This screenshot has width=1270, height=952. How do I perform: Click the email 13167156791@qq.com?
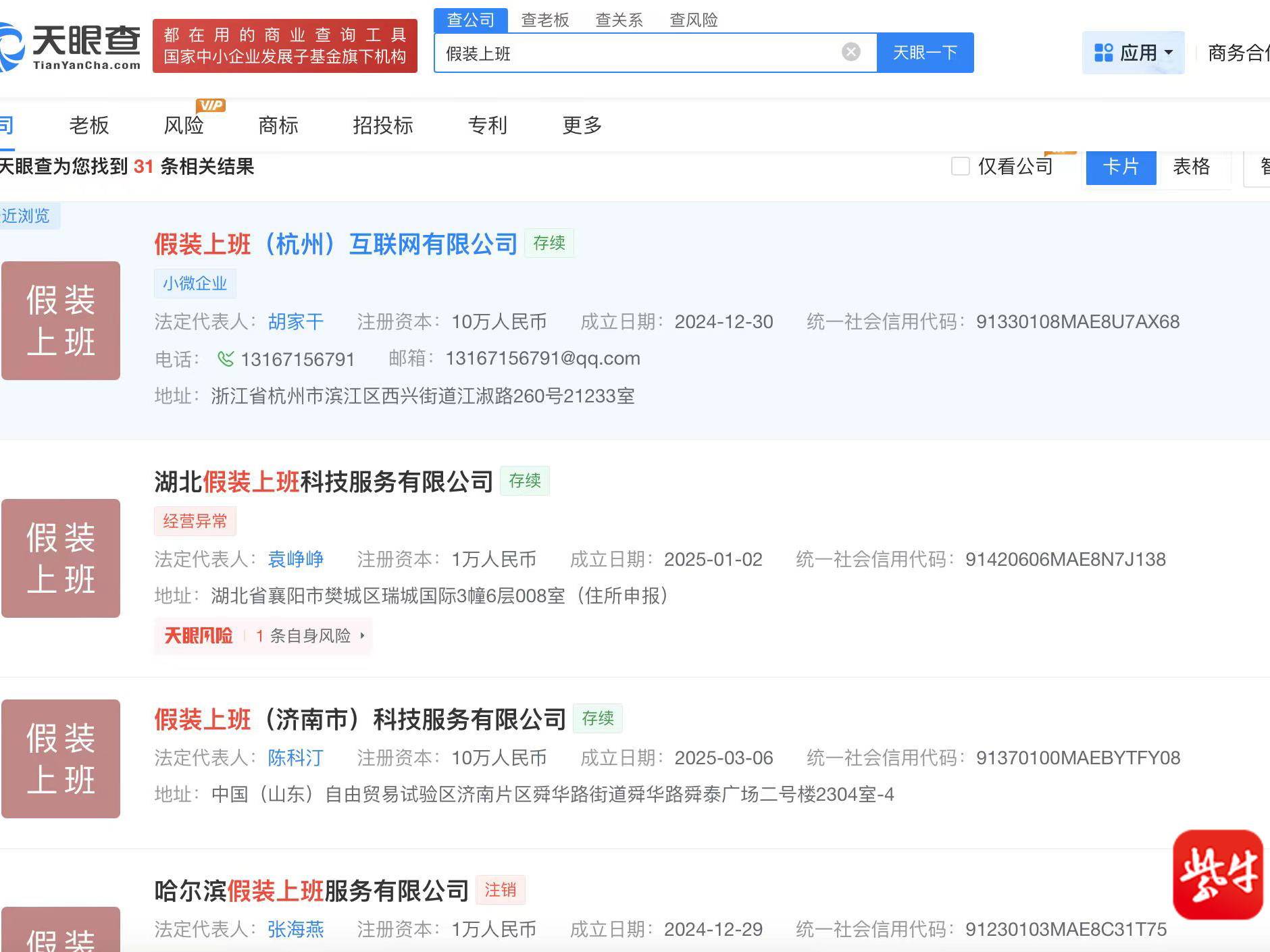[543, 358]
